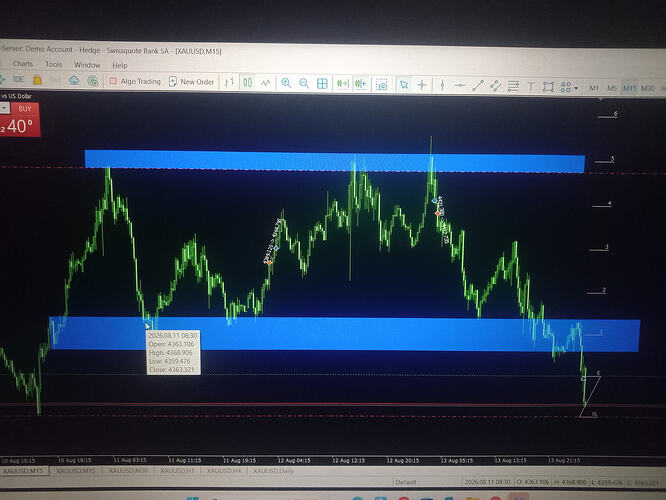This screenshot has height=500, width=666.
Task: Click the small arrow left of BUY
Action: pos(4,108)
